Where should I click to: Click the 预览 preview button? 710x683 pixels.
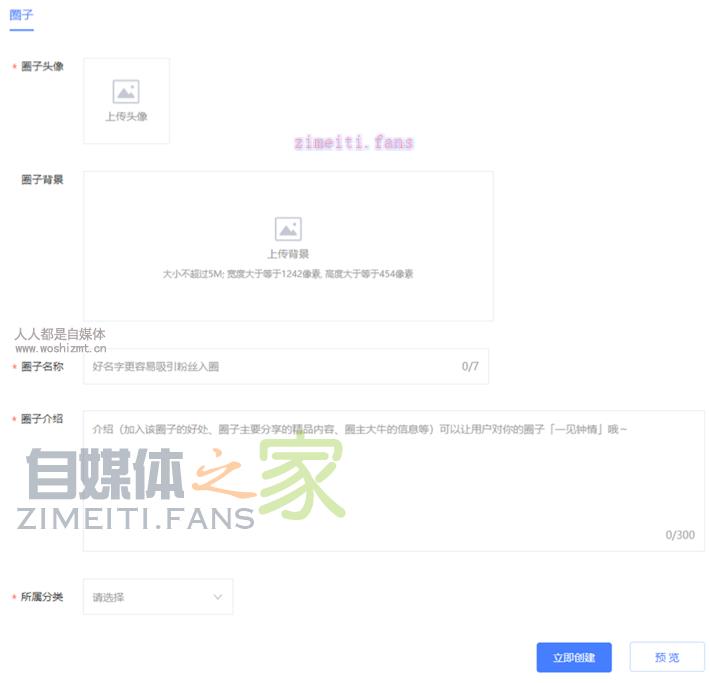click(x=667, y=657)
